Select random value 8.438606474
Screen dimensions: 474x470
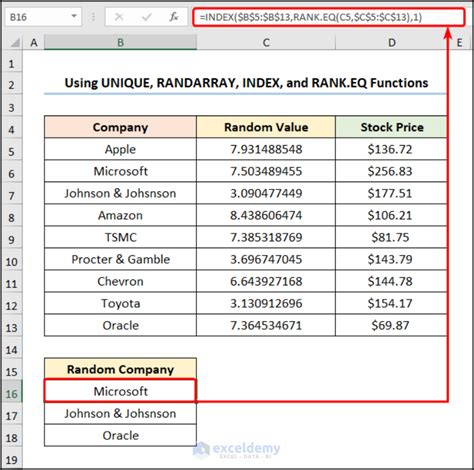coord(266,215)
